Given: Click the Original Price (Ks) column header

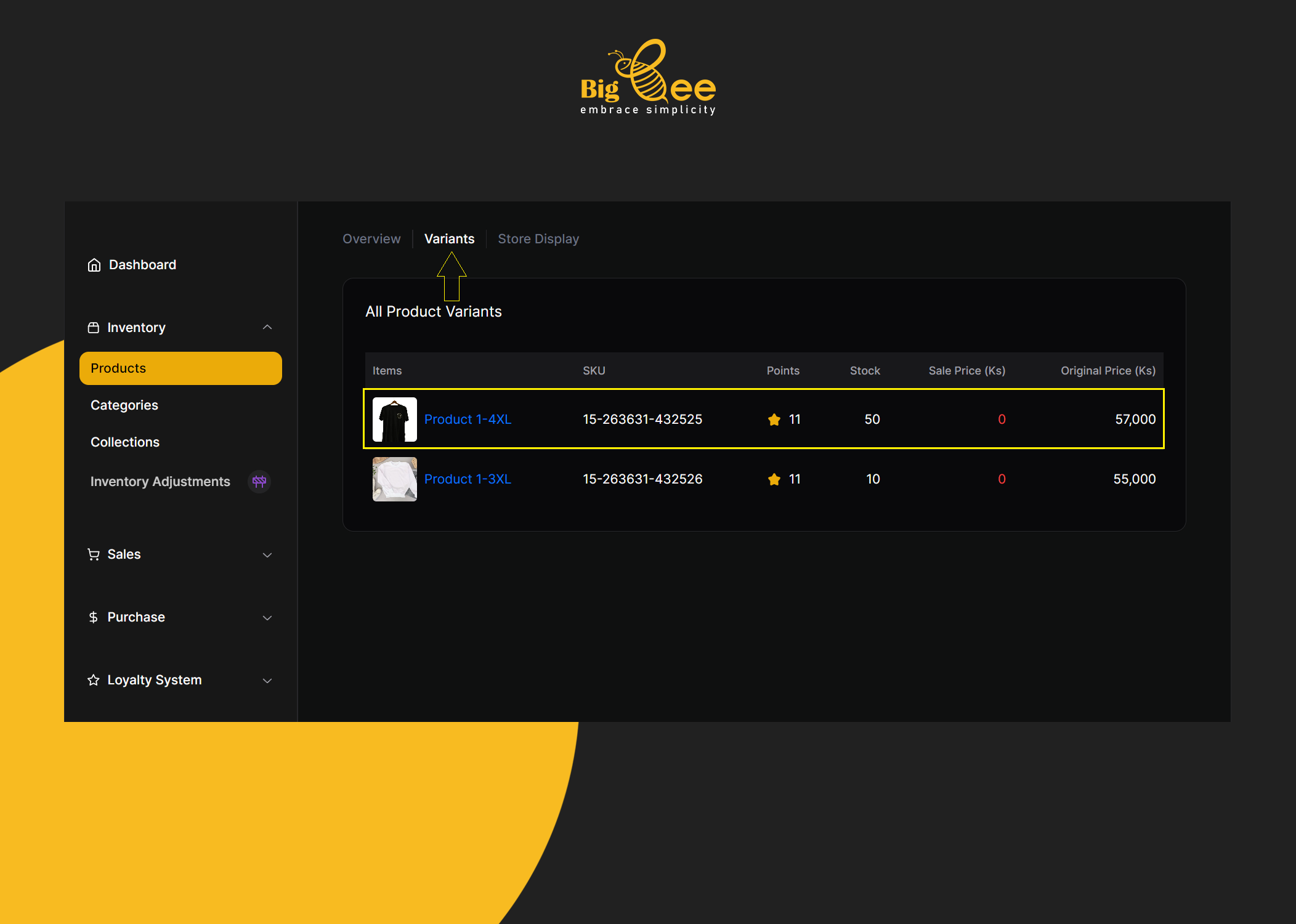Looking at the screenshot, I should [x=1108, y=371].
